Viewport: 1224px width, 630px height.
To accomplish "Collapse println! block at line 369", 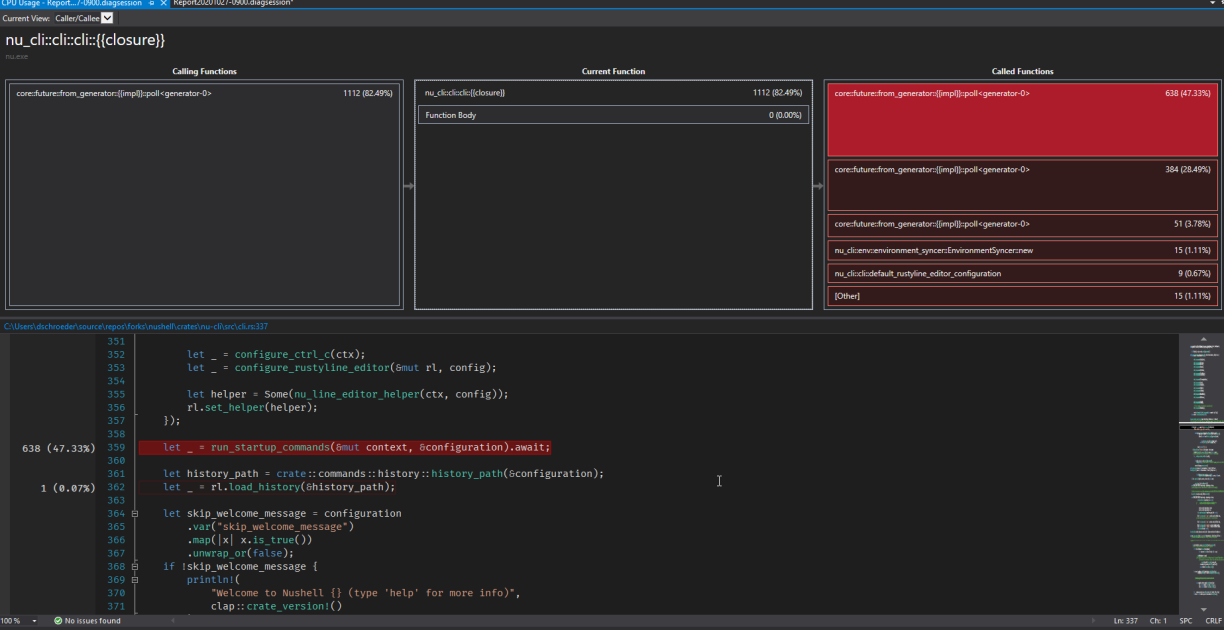I will [136, 579].
